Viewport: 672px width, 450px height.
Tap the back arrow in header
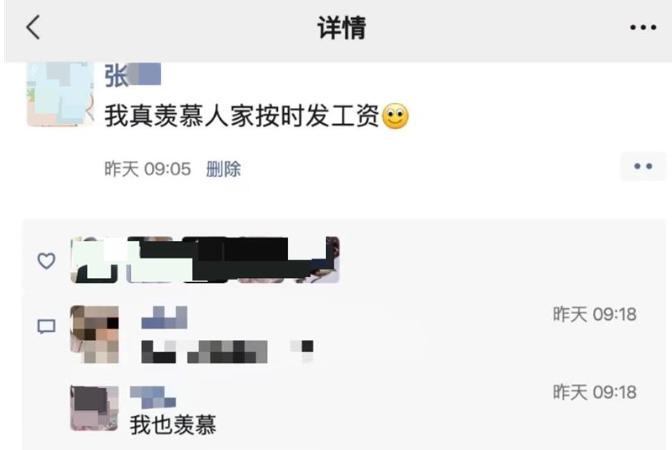click(x=33, y=27)
